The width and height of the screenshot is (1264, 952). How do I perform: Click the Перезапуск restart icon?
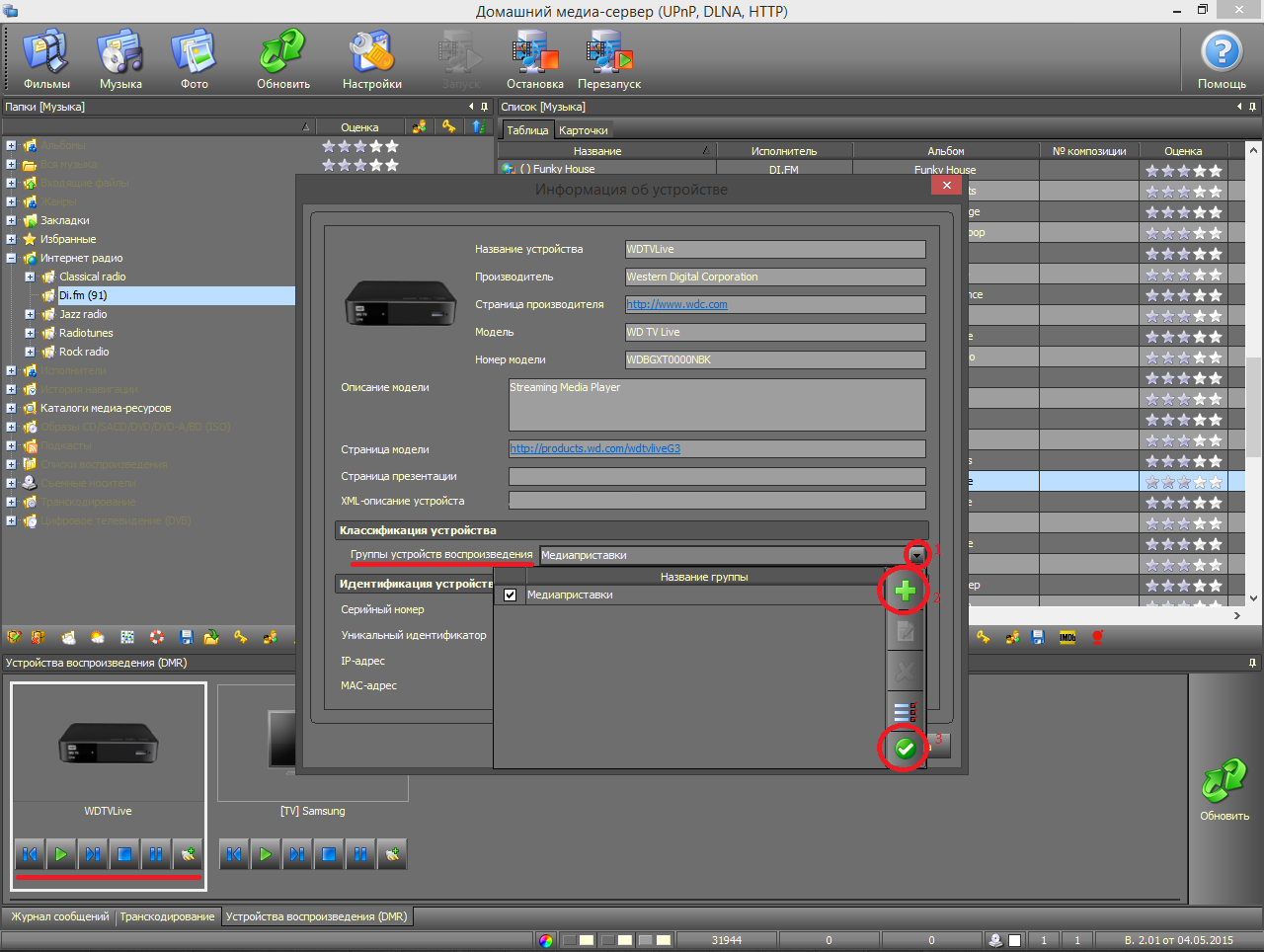point(608,54)
